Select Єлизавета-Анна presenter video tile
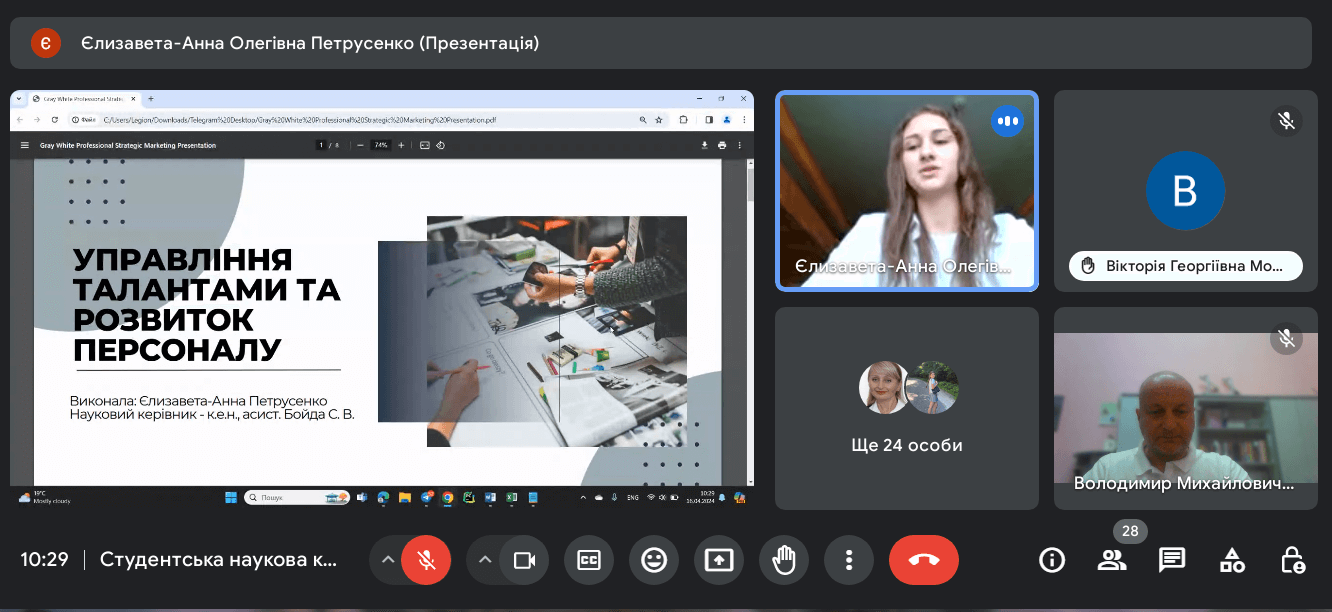 907,190
